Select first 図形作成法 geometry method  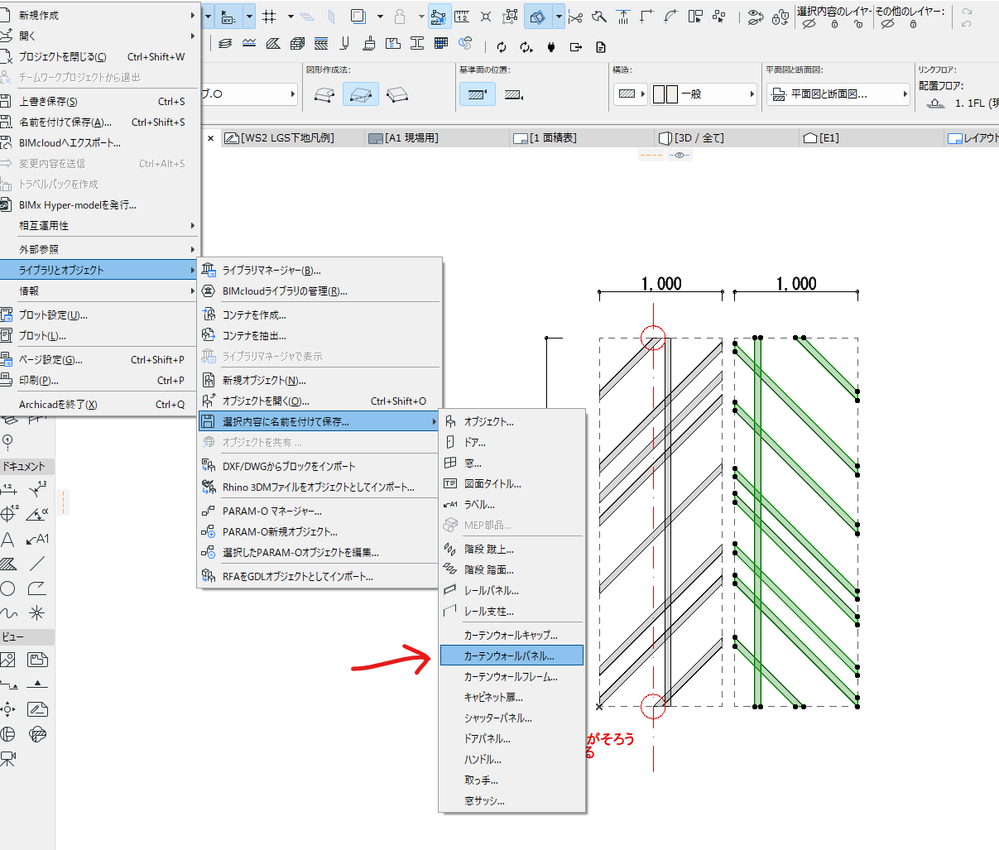pyautogui.click(x=325, y=95)
